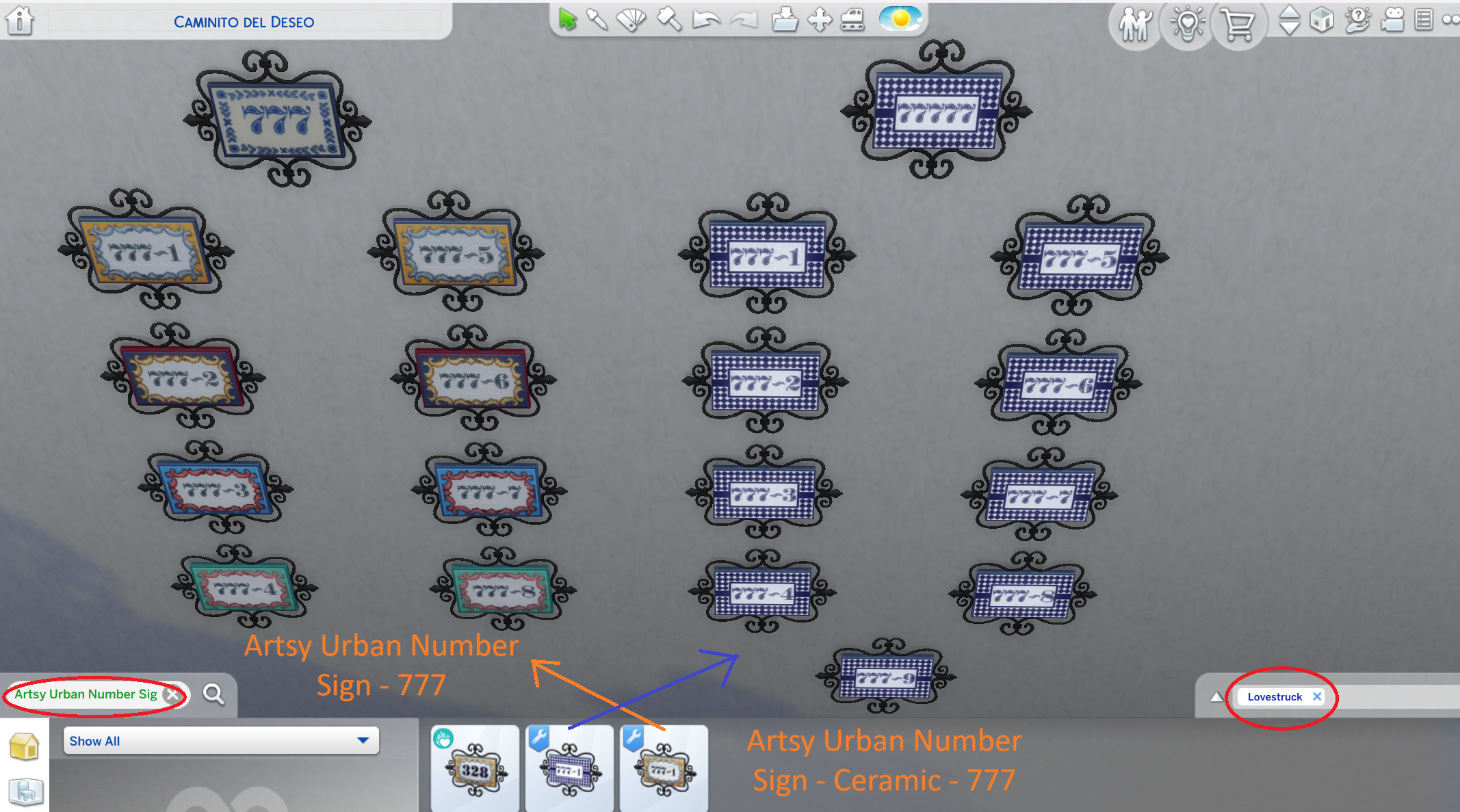Select the ceramic checkered 777-9 wall sign
This screenshot has height=812, width=1460.
[x=886, y=677]
